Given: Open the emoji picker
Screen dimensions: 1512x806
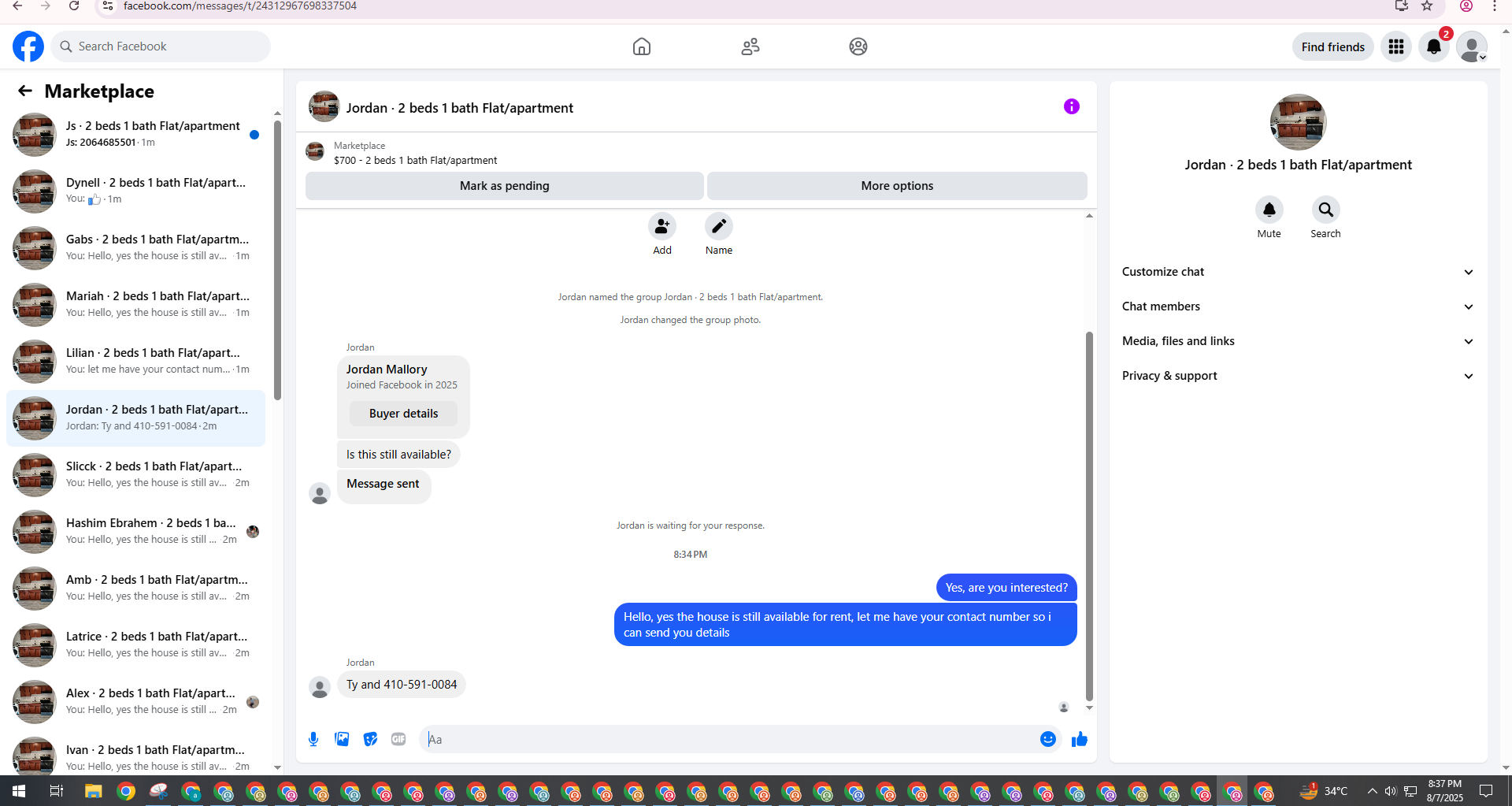Looking at the screenshot, I should tap(1048, 739).
